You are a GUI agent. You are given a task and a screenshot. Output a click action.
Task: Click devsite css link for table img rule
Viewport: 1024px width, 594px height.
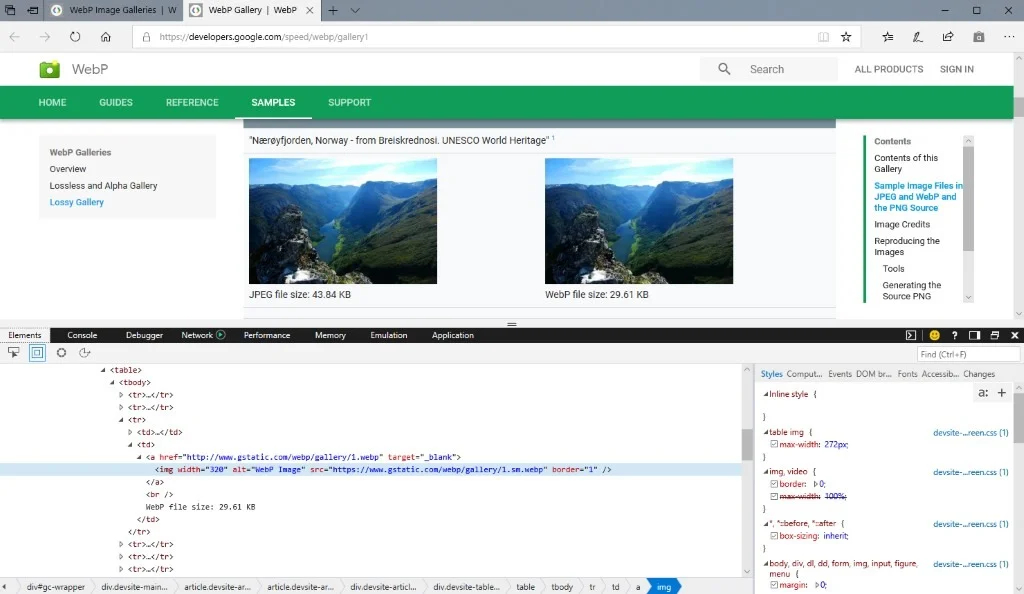point(970,433)
